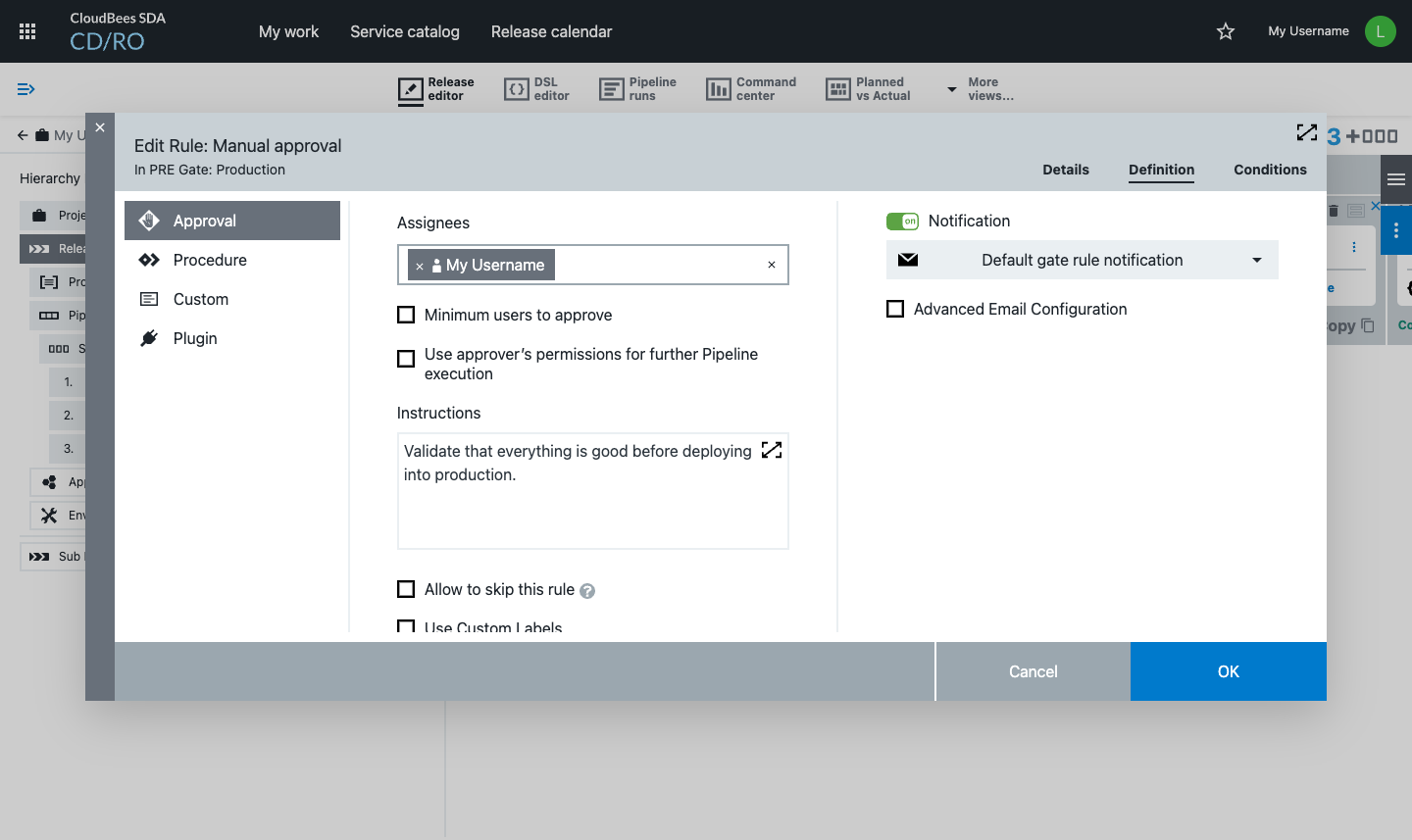
Task: Select the Procedure rule type
Action: click(x=210, y=260)
